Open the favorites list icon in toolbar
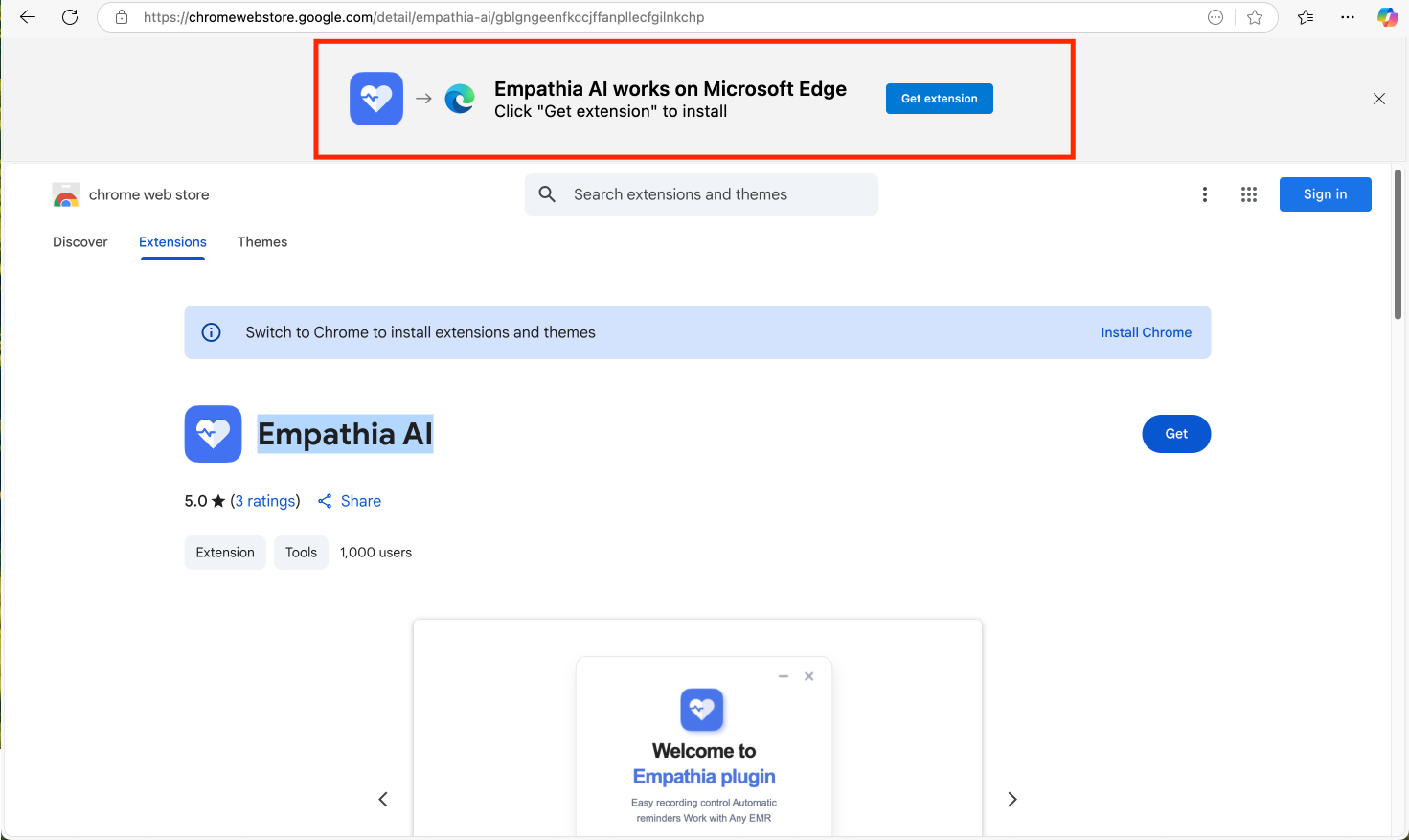The image size is (1409, 840). click(1306, 17)
